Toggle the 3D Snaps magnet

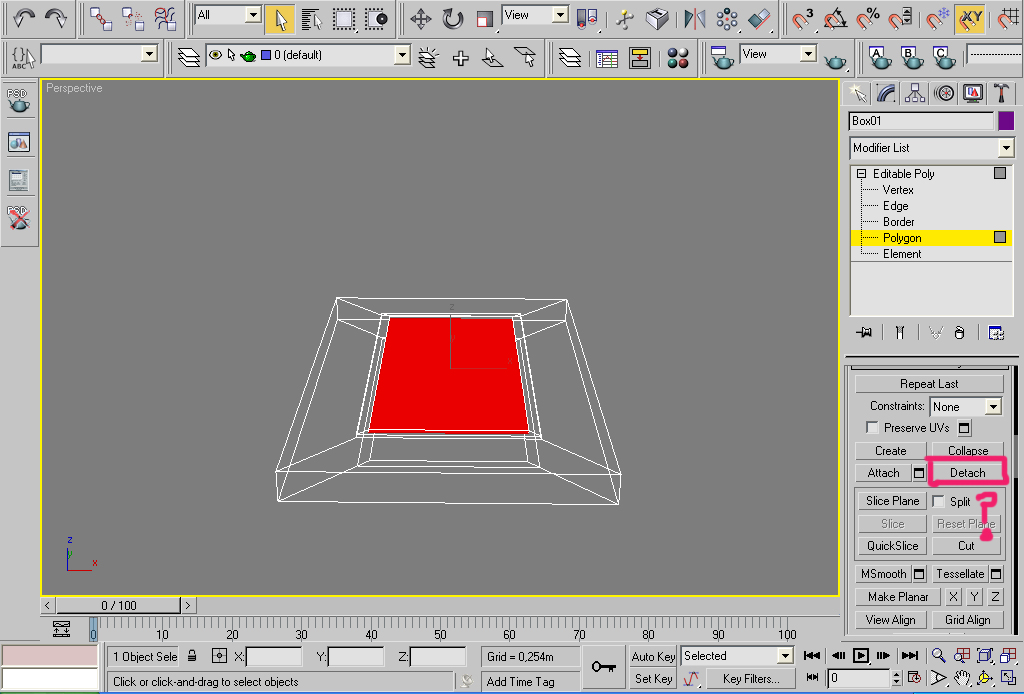[x=803, y=19]
